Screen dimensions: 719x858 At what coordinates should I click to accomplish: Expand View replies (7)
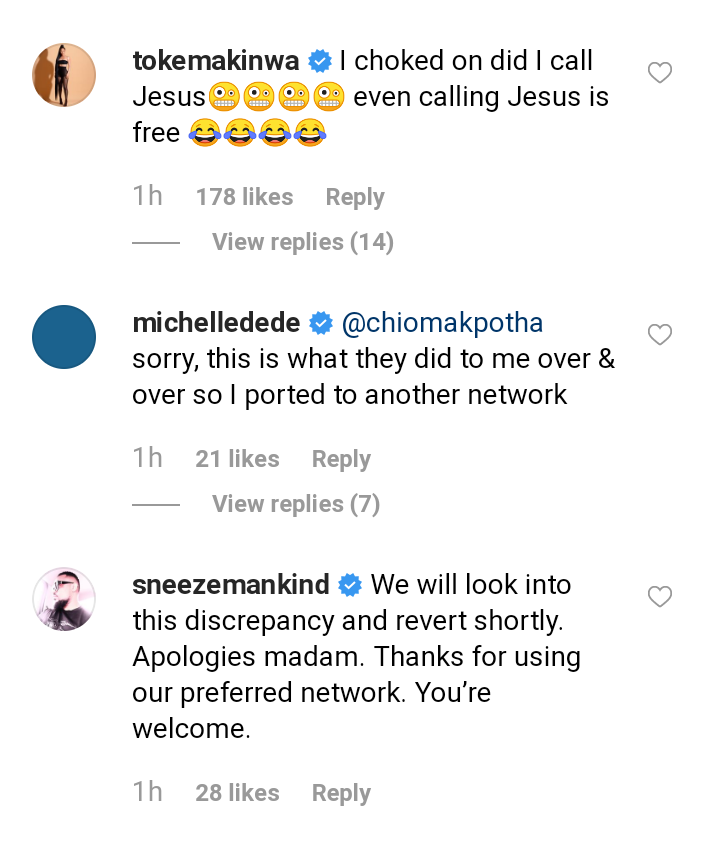(296, 504)
